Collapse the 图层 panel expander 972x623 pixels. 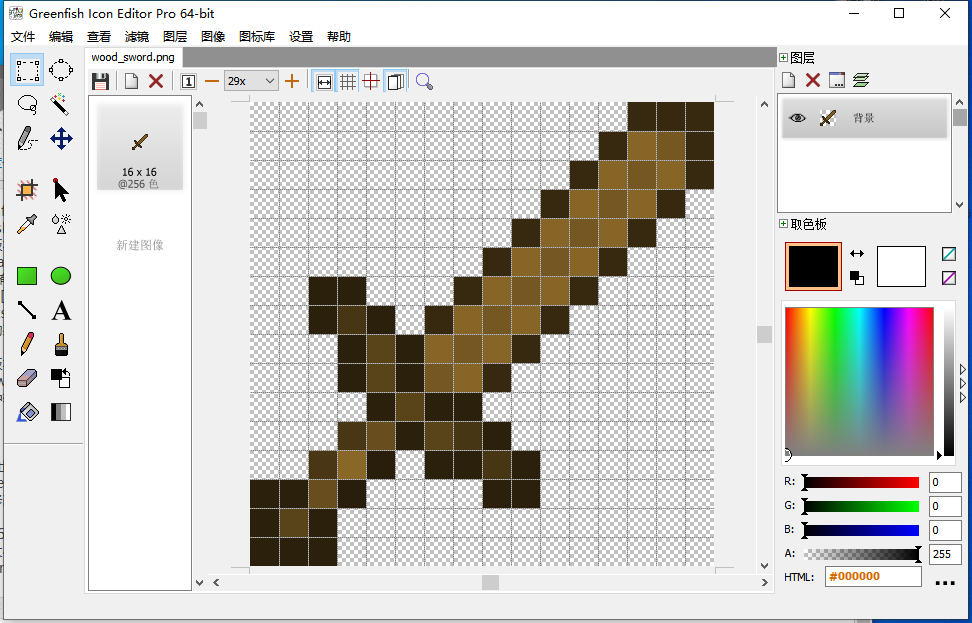pos(784,58)
